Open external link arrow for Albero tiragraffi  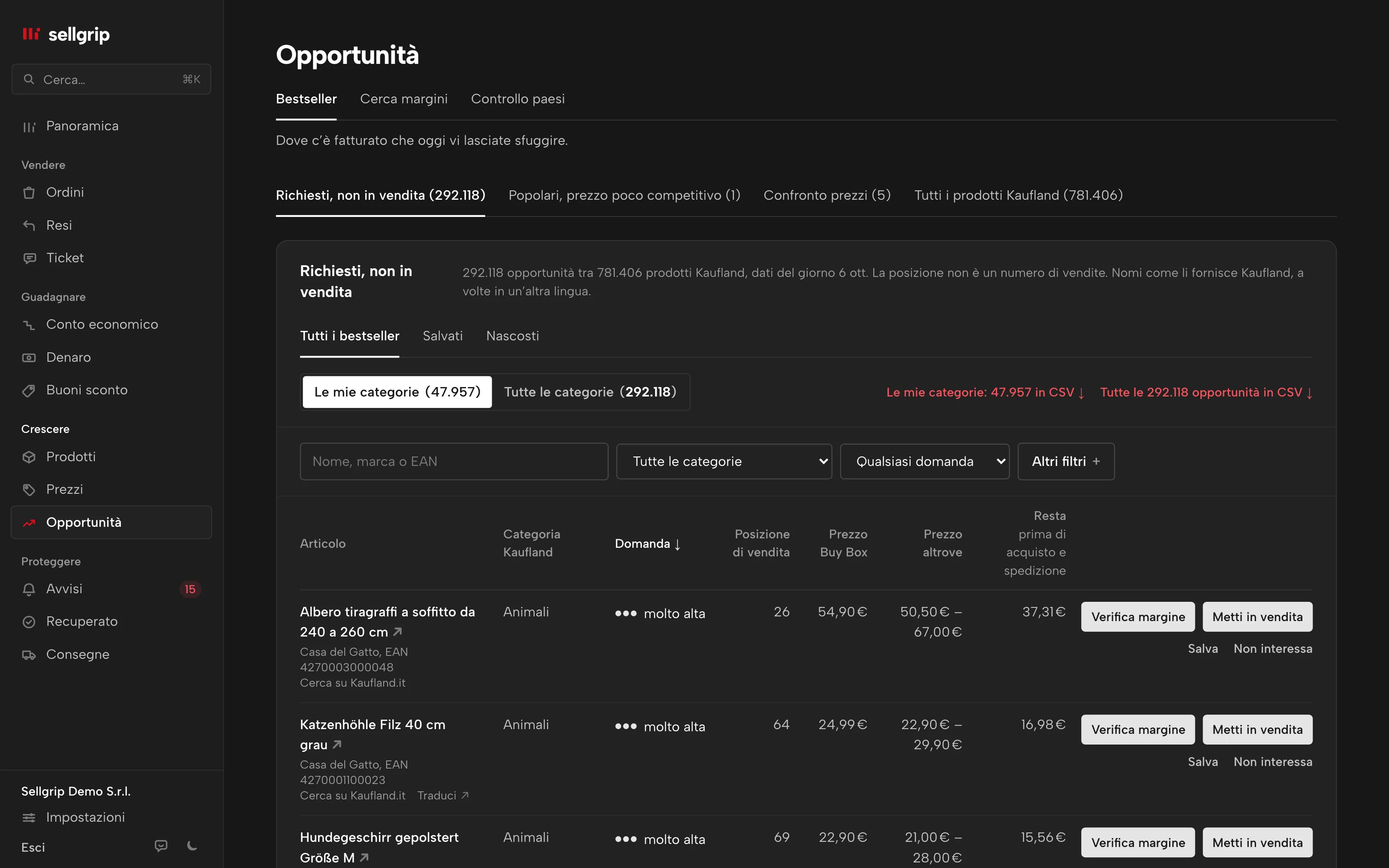click(398, 631)
